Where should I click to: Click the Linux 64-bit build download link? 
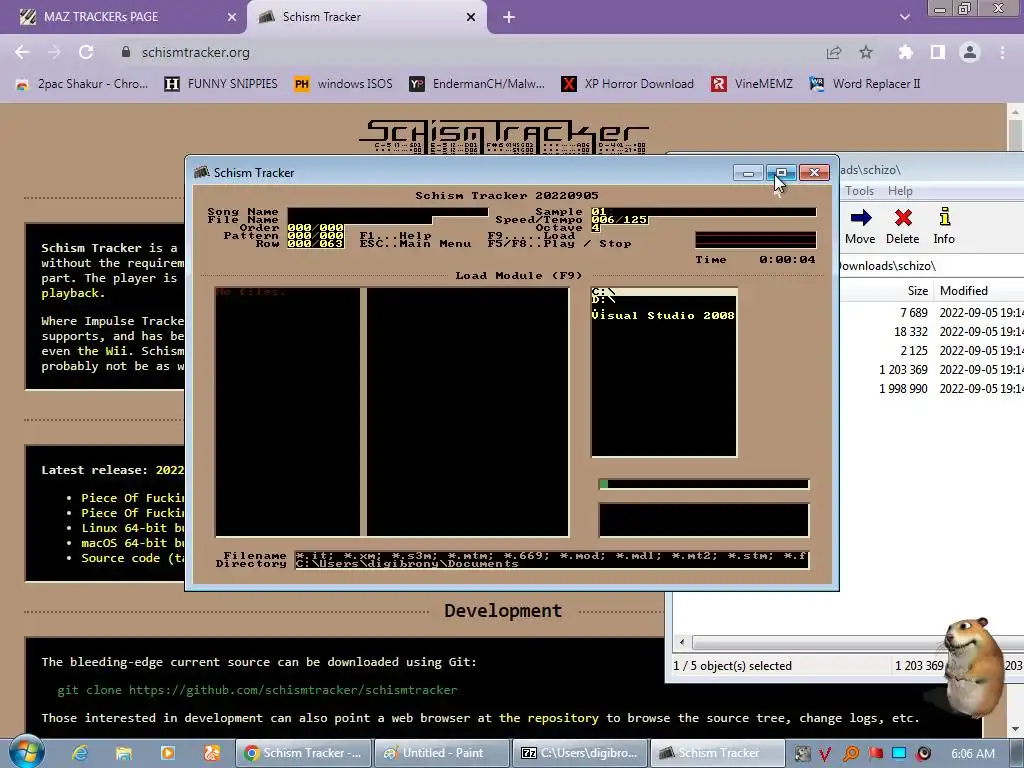coord(133,528)
